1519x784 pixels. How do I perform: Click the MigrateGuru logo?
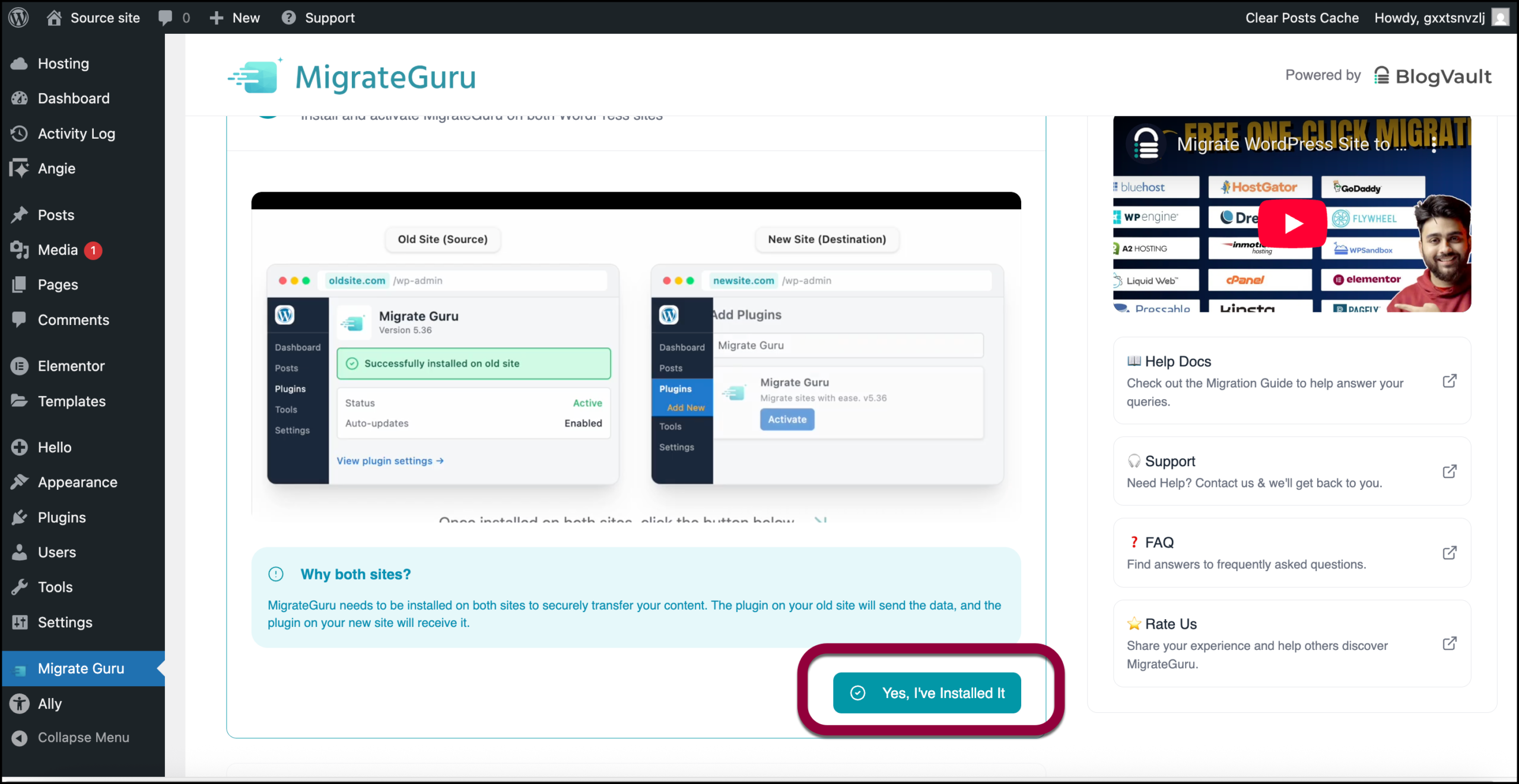point(352,77)
